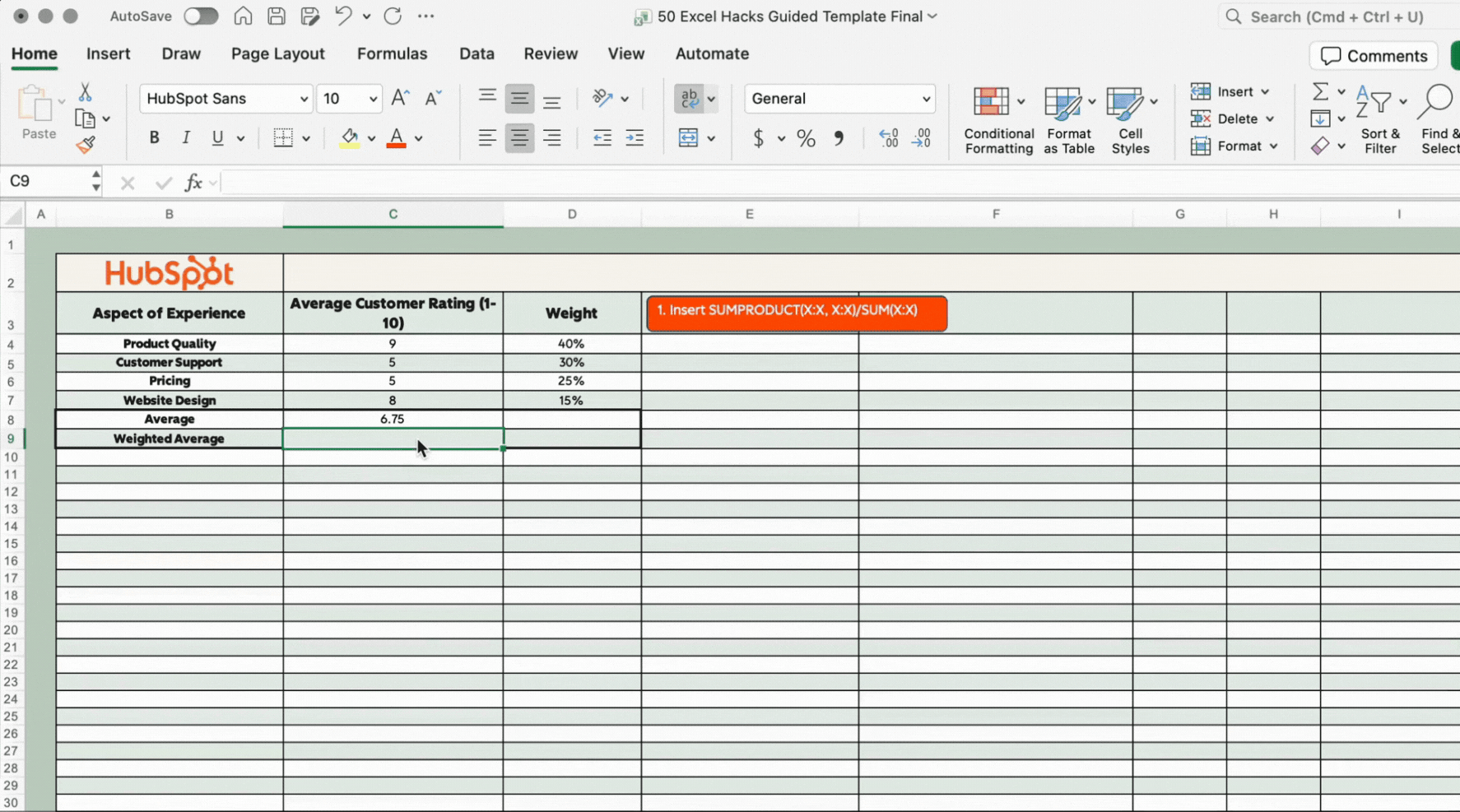Screen dimensions: 1460x812
Task: Click the Increase Font Size icon
Action: coord(400,98)
